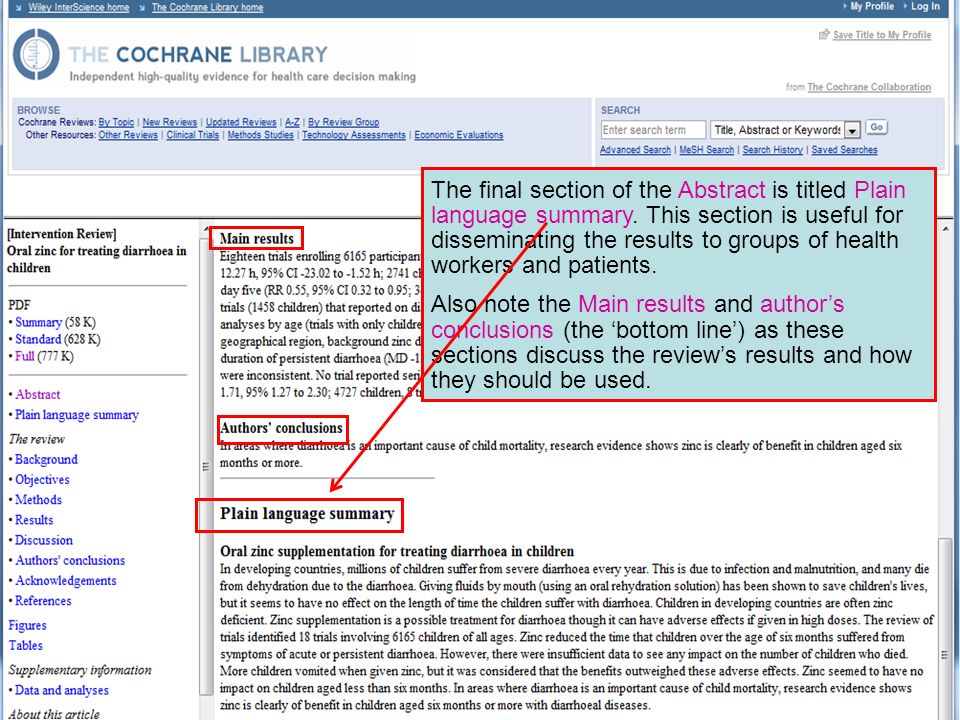This screenshot has width=960, height=720.
Task: Jump to Background section
Action: [46, 459]
